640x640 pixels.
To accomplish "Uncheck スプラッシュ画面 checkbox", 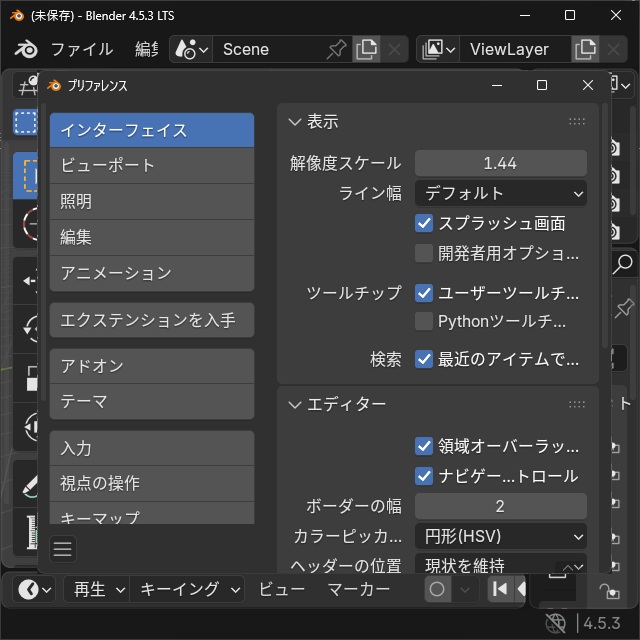I will (x=424, y=223).
